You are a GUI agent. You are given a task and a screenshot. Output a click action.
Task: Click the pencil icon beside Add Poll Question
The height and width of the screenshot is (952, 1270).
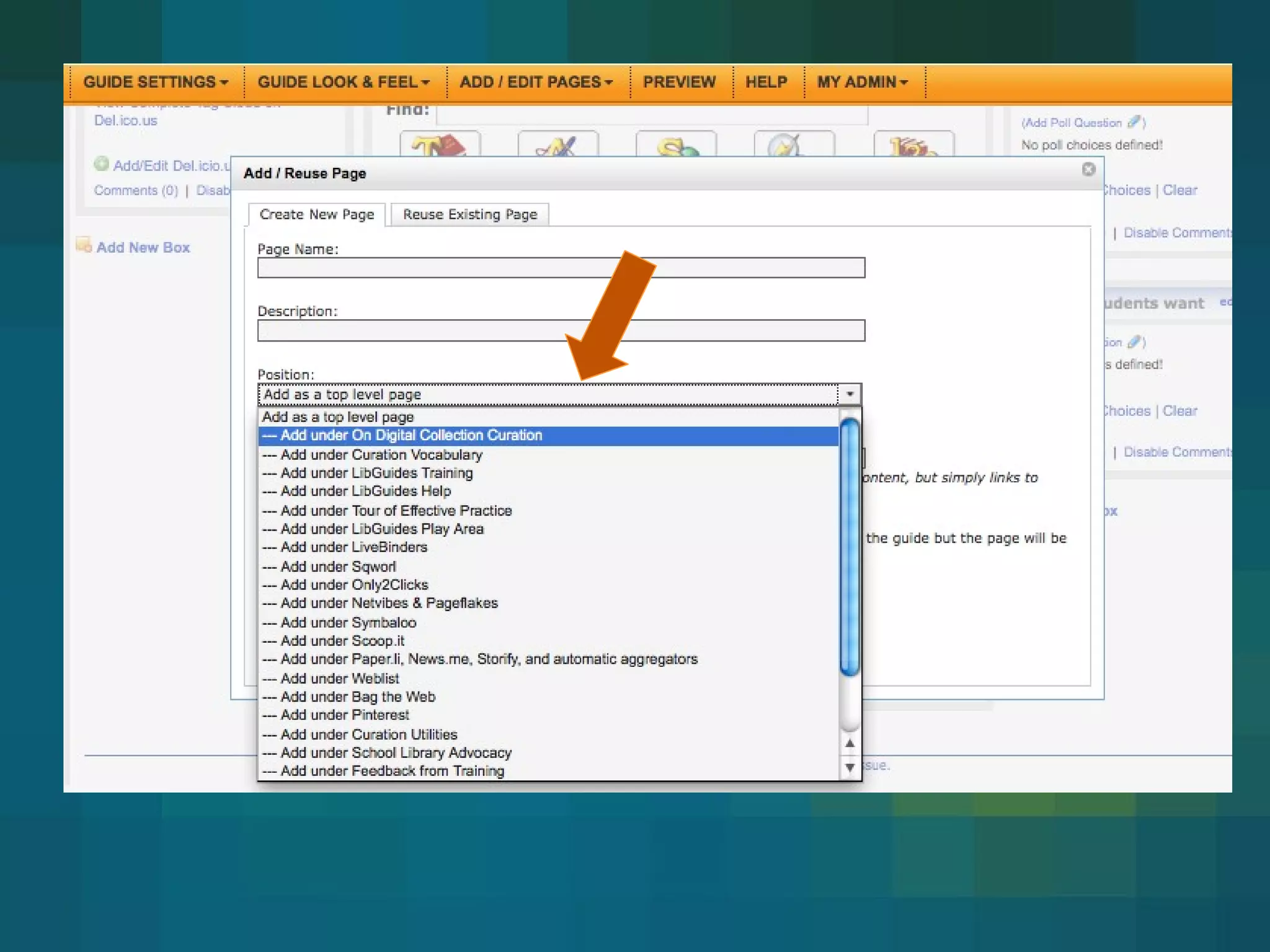pyautogui.click(x=1134, y=122)
